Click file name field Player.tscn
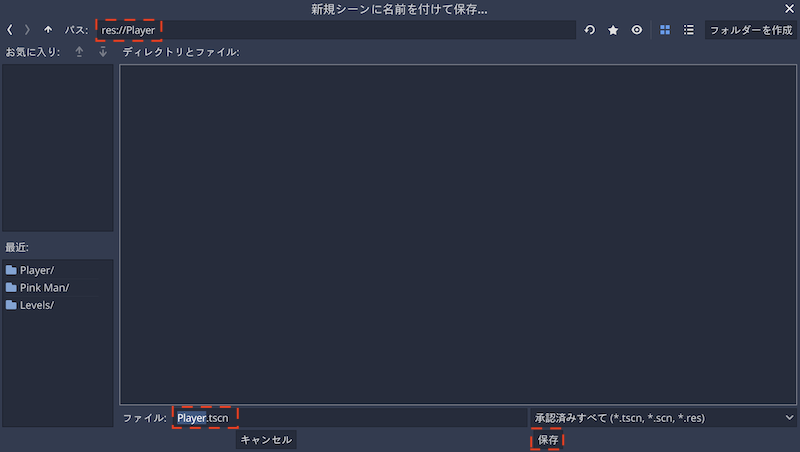 pos(350,418)
